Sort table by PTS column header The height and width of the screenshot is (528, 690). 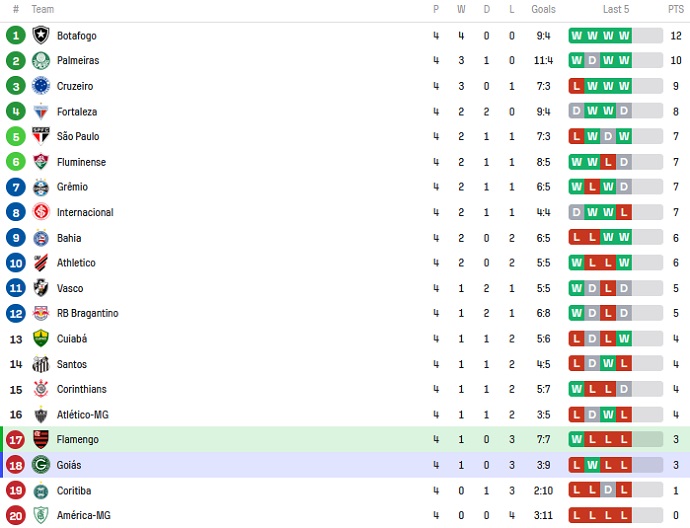pos(676,9)
